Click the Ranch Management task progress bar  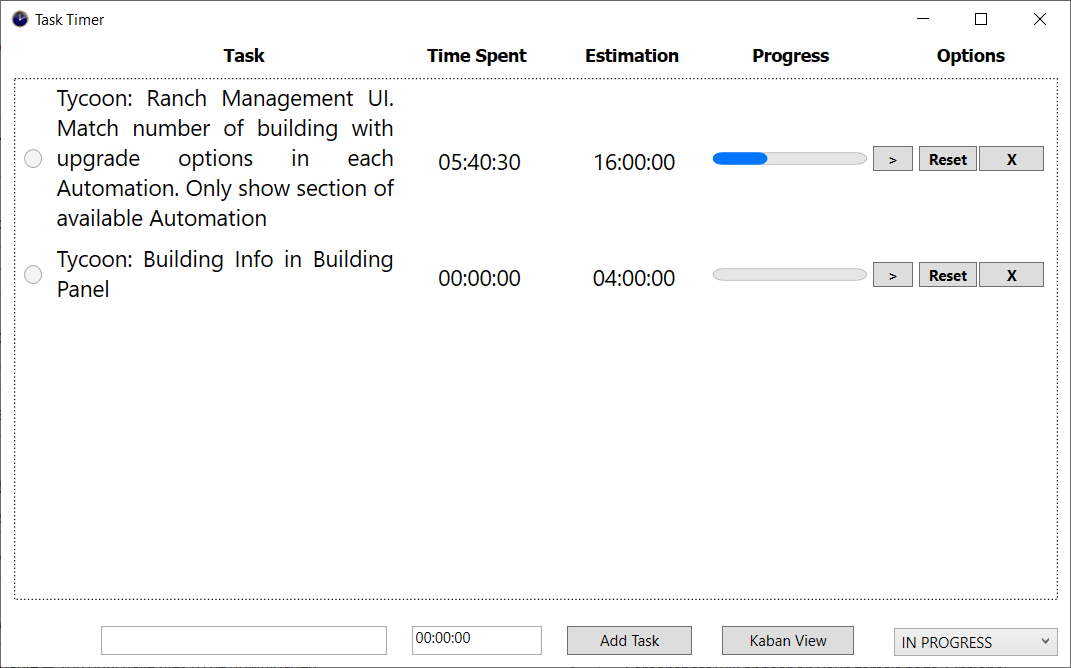click(789, 158)
